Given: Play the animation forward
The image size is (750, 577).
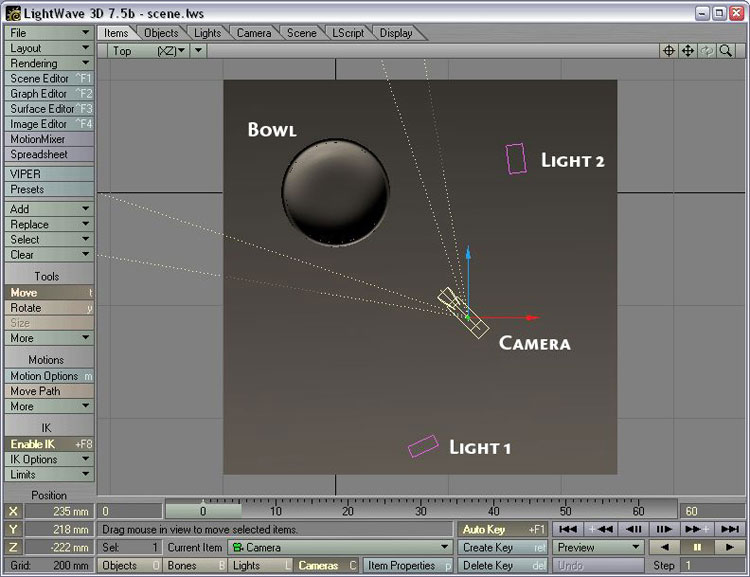Looking at the screenshot, I should [x=730, y=548].
